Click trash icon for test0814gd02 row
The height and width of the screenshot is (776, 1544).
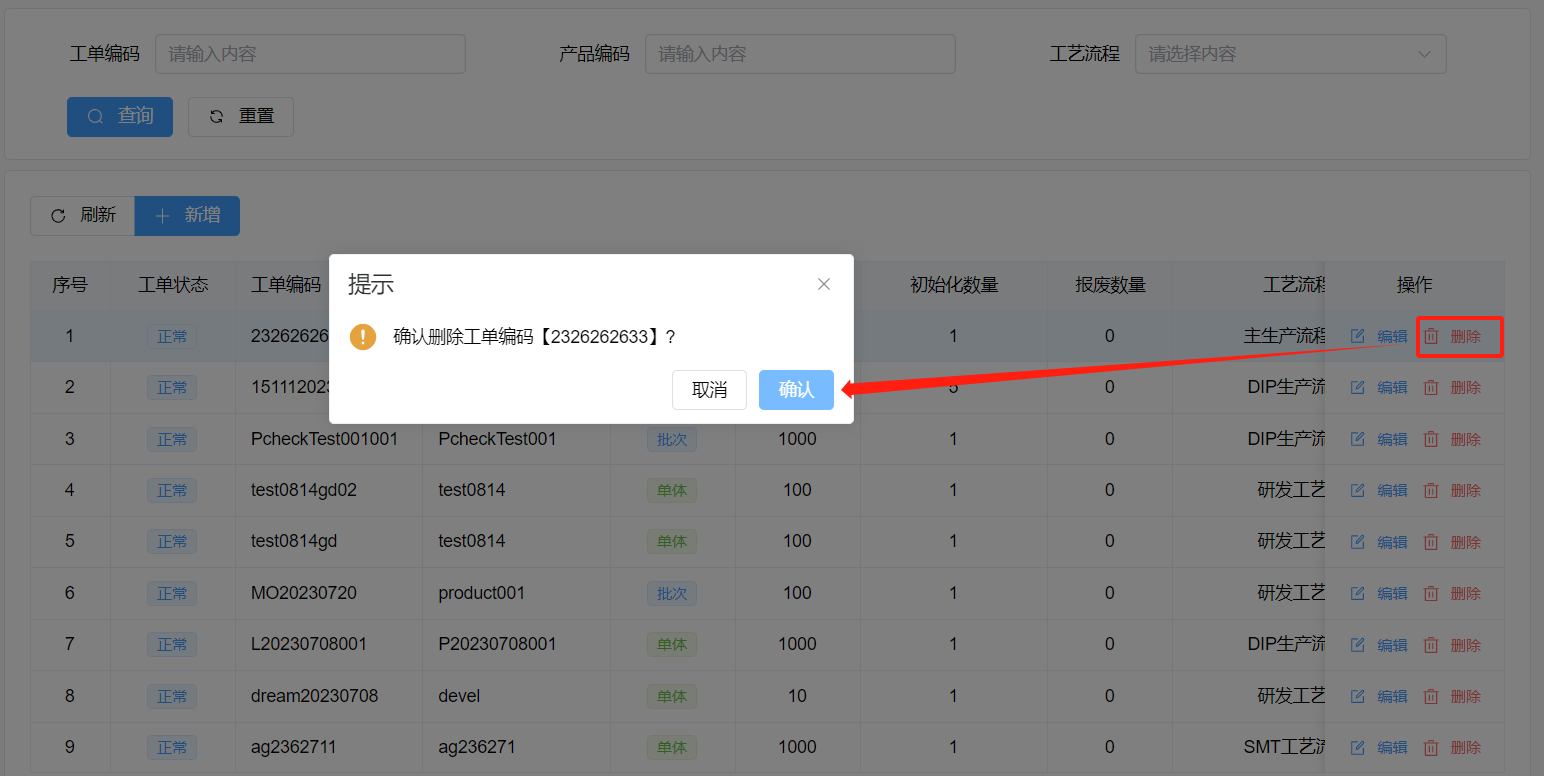(x=1431, y=490)
